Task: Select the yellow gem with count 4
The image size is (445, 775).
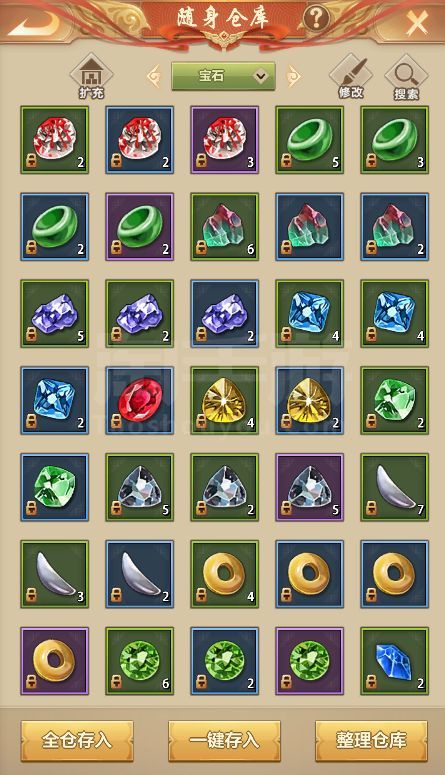Action: 224,400
